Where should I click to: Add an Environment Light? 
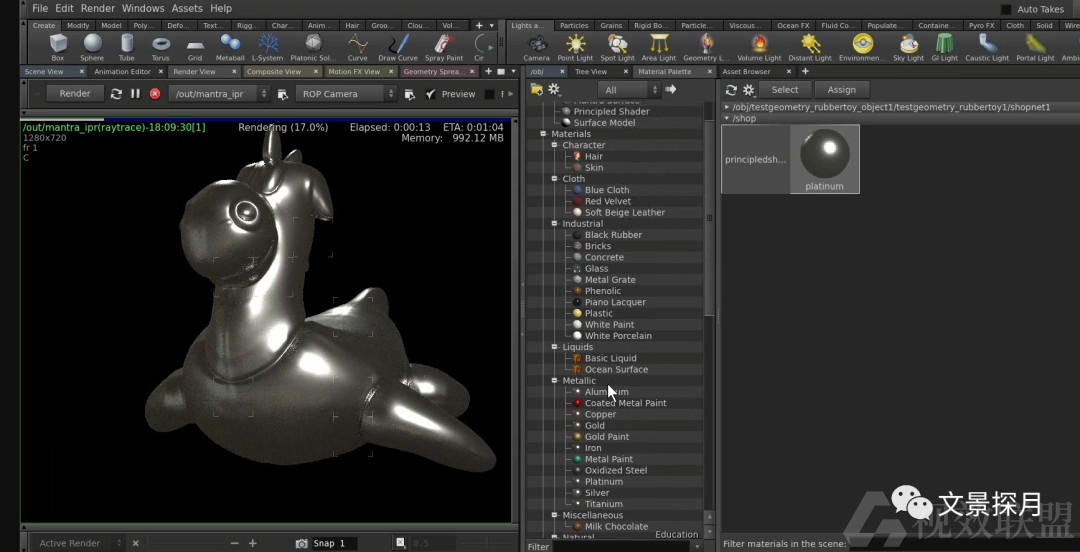tap(862, 48)
